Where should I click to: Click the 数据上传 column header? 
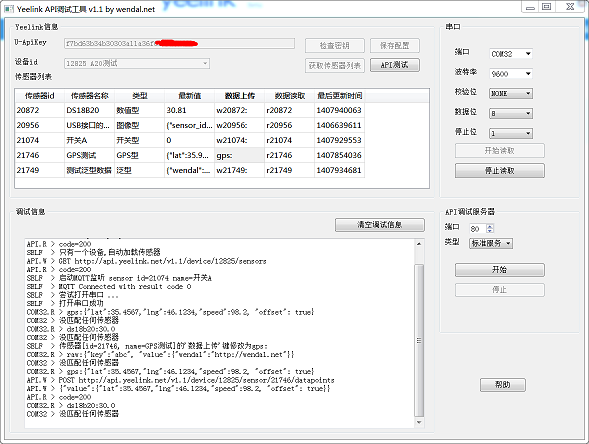tap(239, 96)
